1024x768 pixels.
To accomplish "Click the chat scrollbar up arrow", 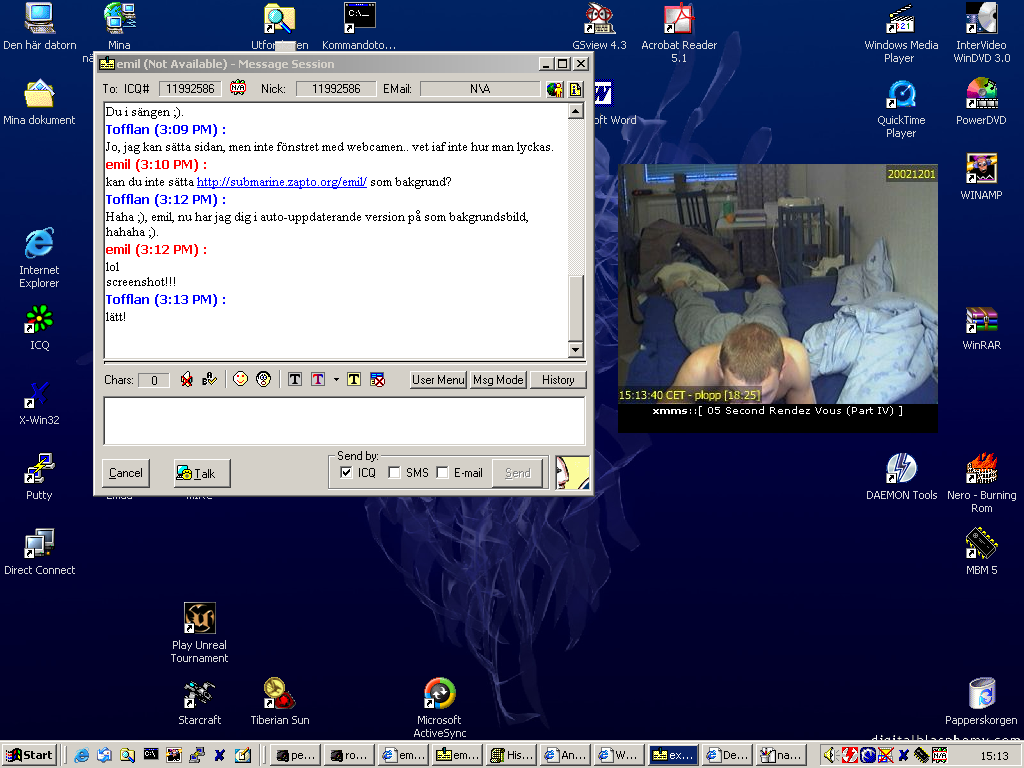I will coord(575,111).
